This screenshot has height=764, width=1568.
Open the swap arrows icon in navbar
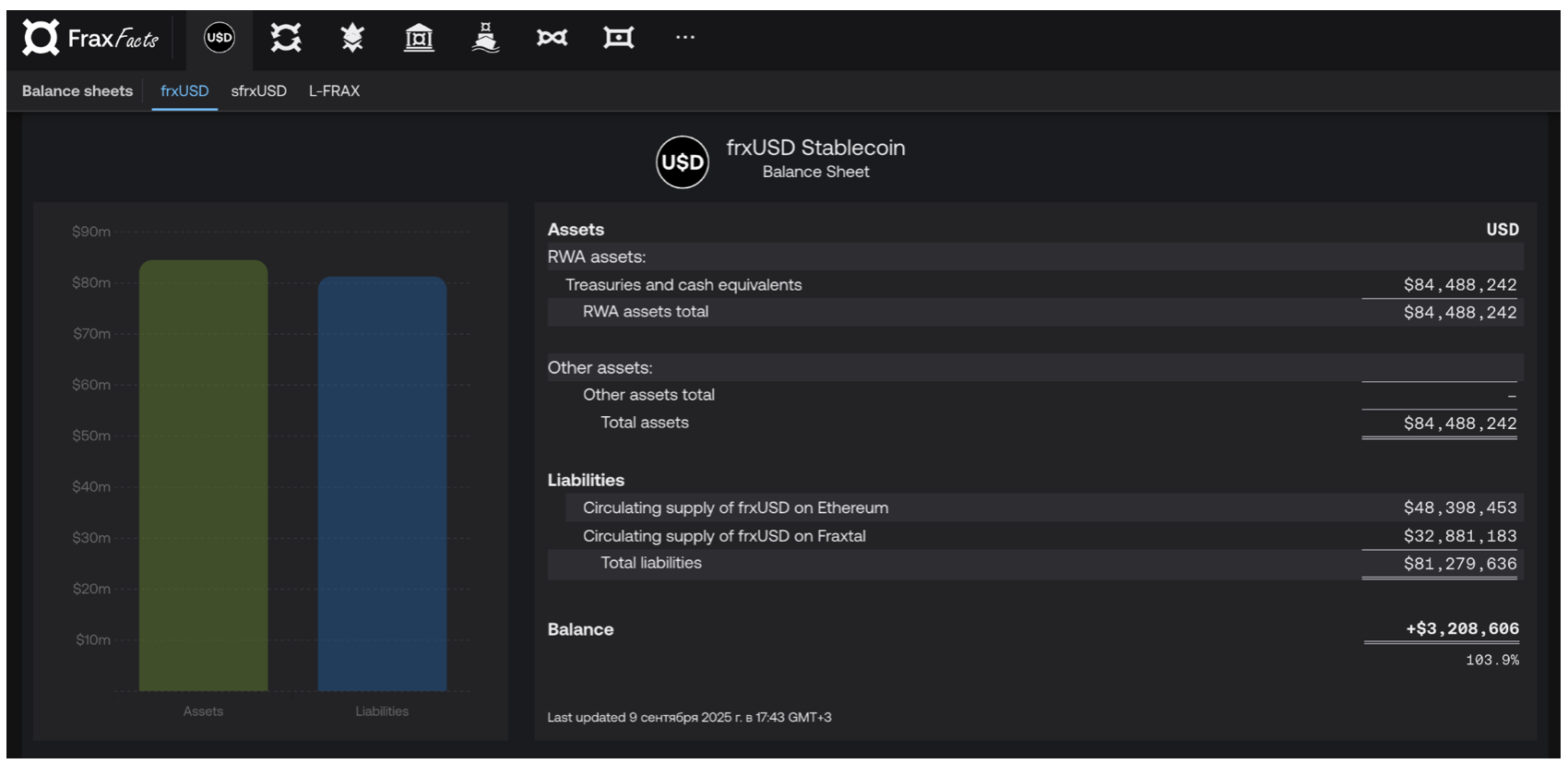pos(286,38)
